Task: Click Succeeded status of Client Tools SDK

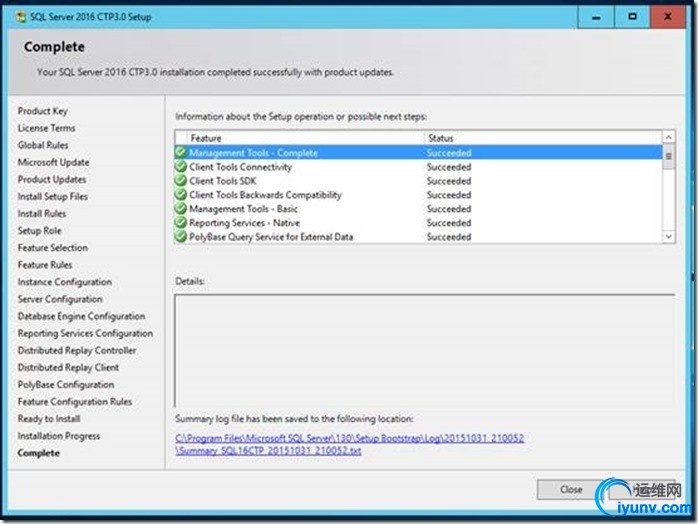Action: [x=449, y=181]
